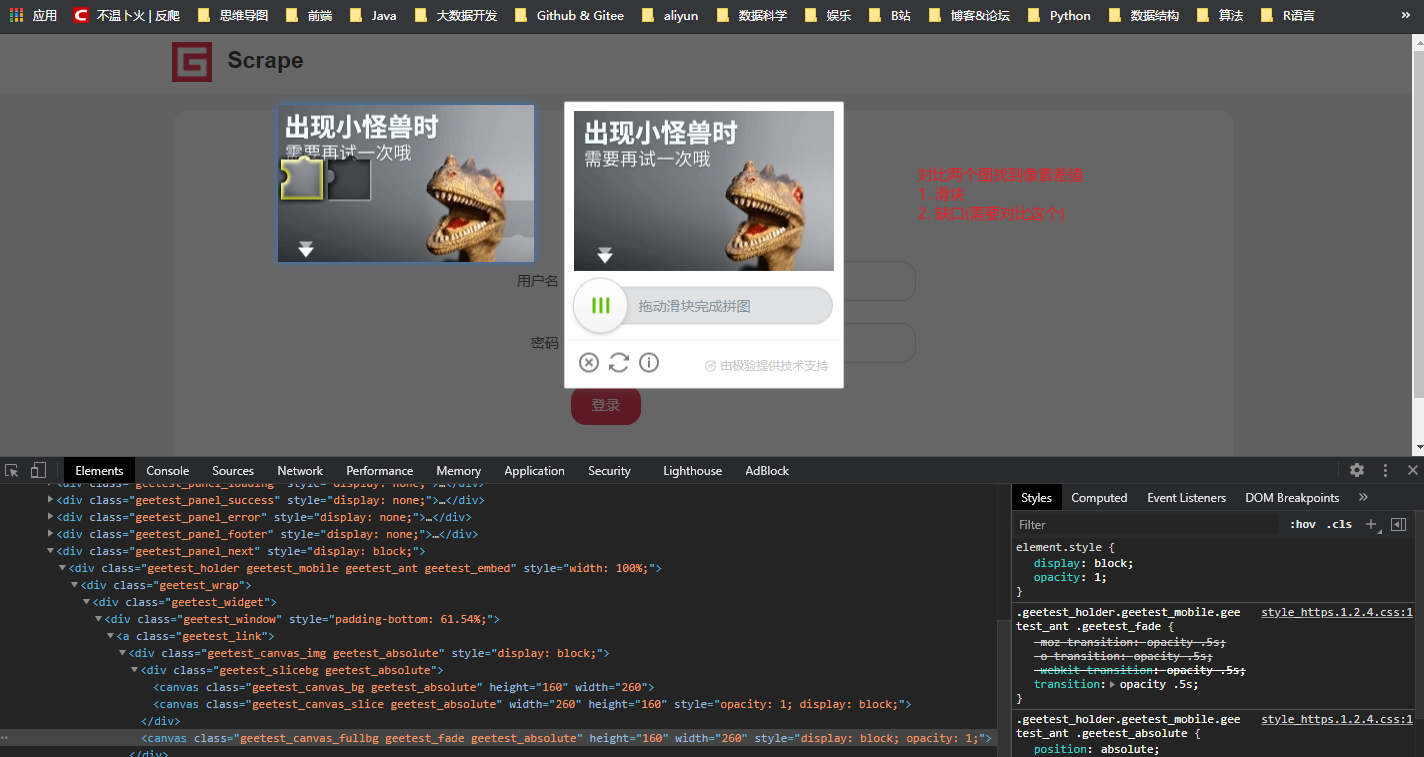Open the Java bookmark folder
This screenshot has width=1424, height=757.
pyautogui.click(x=372, y=16)
